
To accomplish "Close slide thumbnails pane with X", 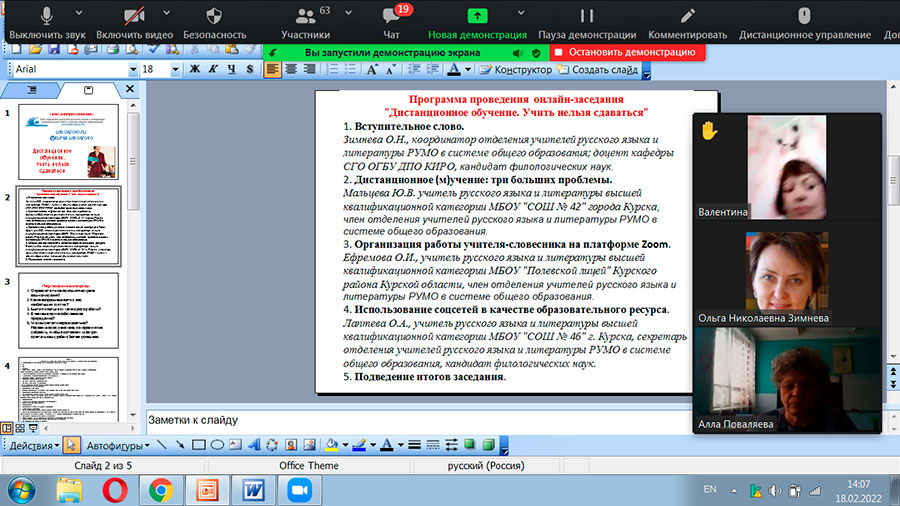I will (x=130, y=89).
